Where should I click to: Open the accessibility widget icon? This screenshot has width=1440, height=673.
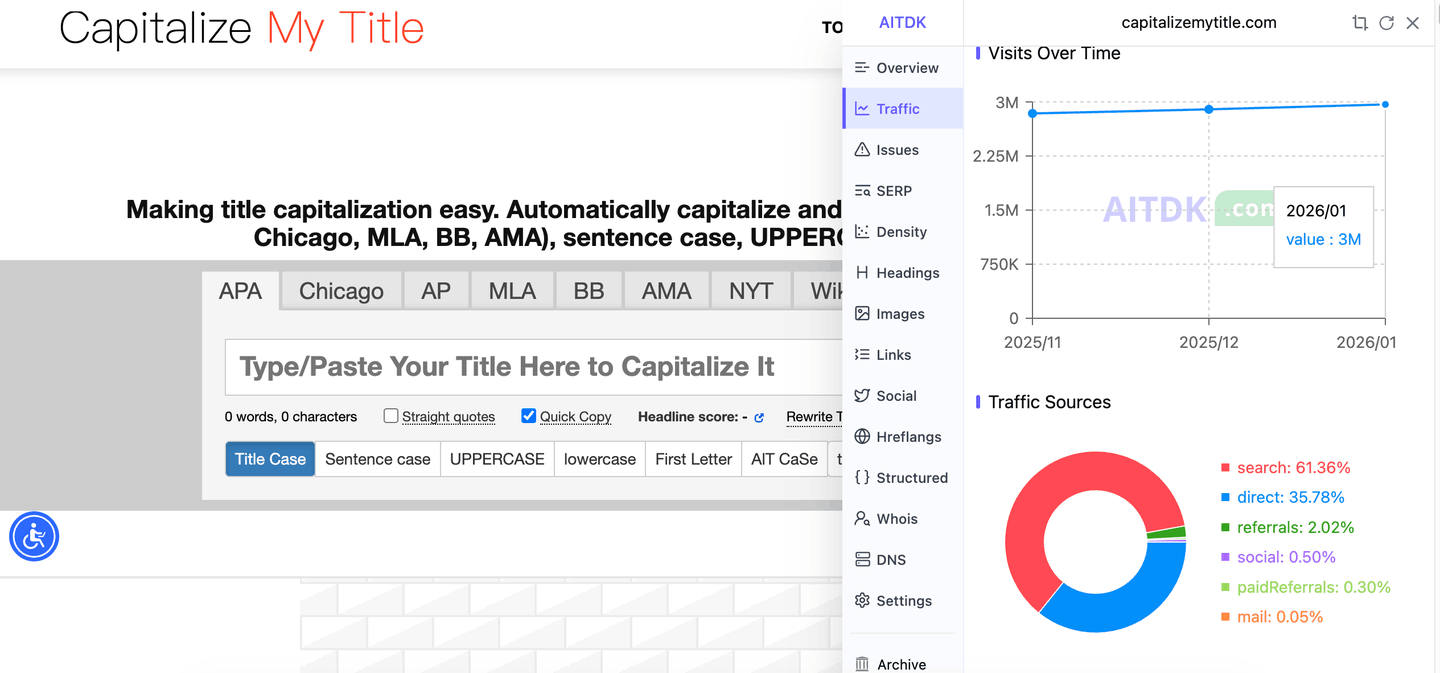(35, 537)
